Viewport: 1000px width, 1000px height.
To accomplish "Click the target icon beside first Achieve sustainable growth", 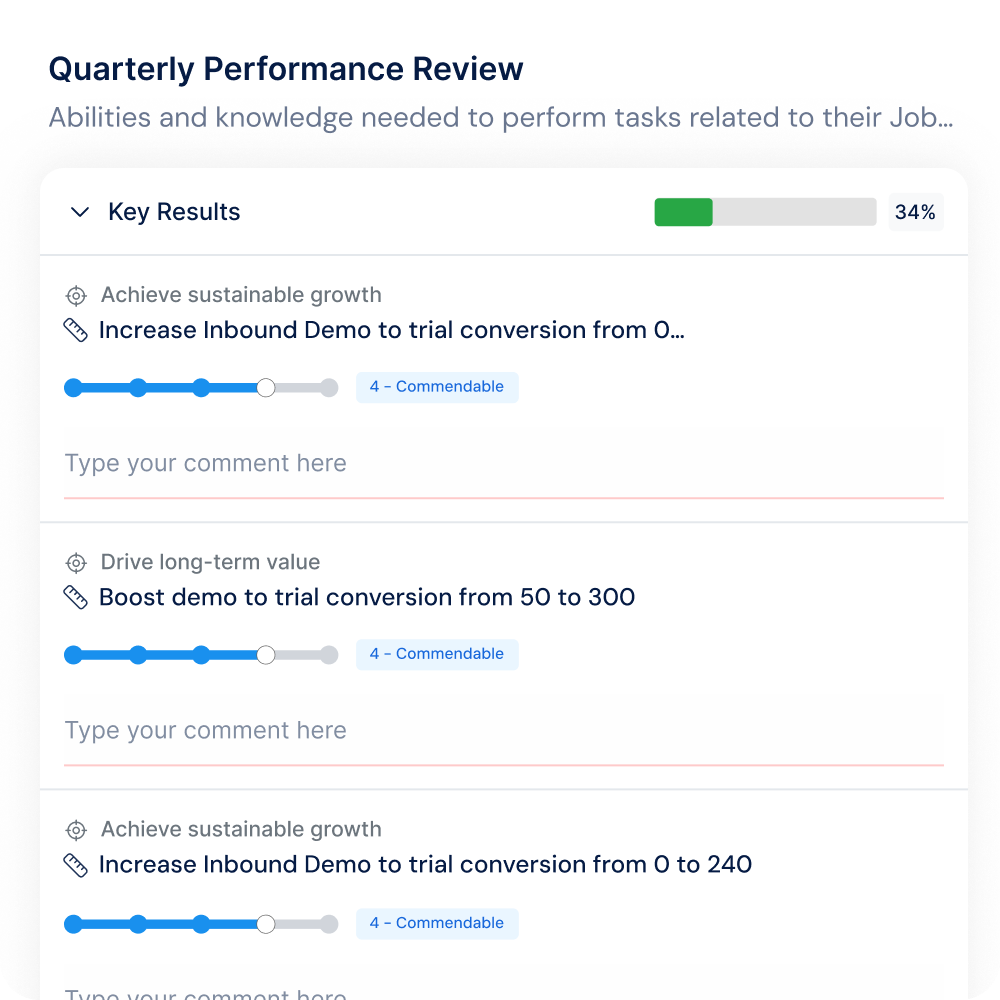I will pyautogui.click(x=75, y=295).
